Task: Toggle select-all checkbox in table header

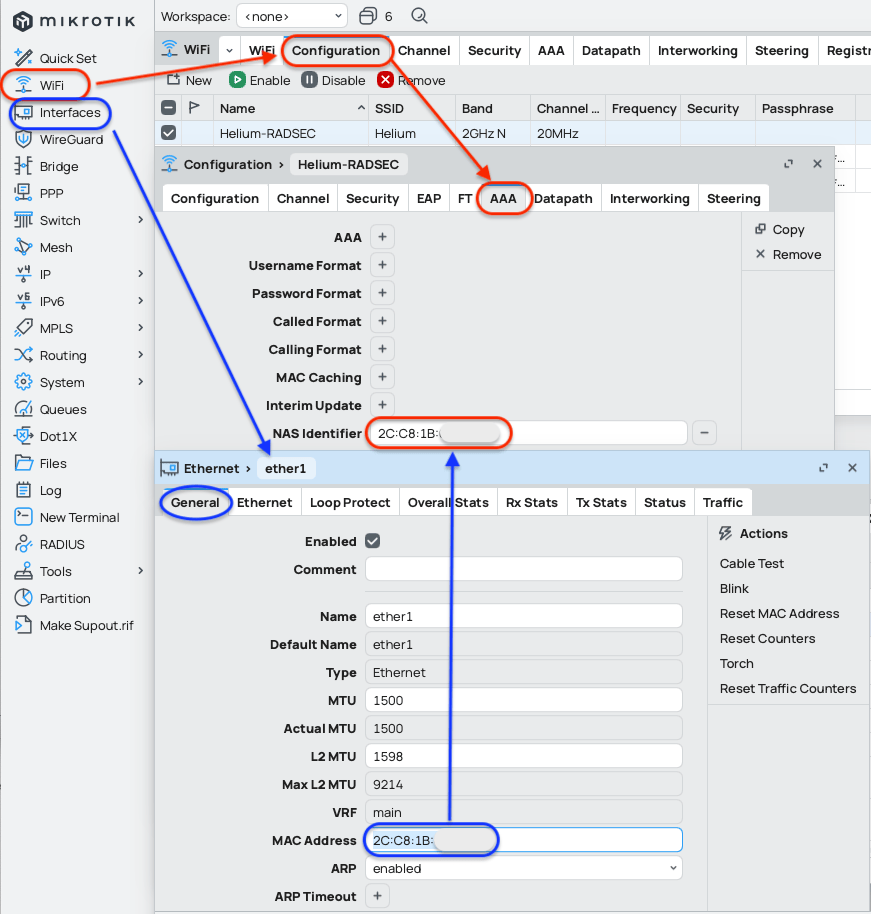Action: pyautogui.click(x=169, y=108)
